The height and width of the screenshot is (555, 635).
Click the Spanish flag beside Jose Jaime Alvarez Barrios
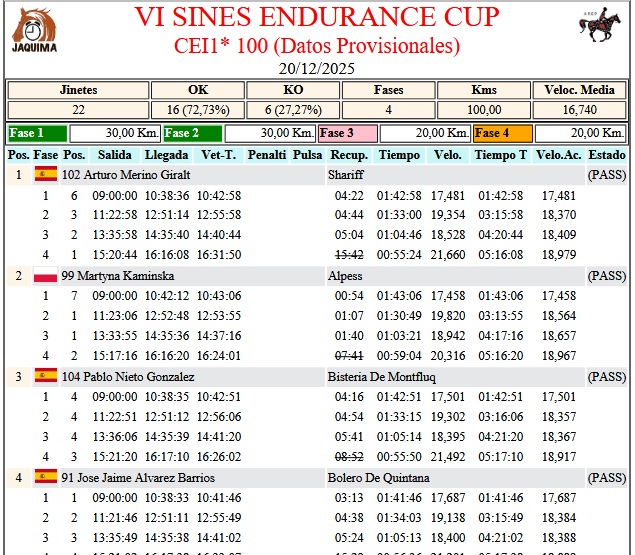pyautogui.click(x=46, y=478)
